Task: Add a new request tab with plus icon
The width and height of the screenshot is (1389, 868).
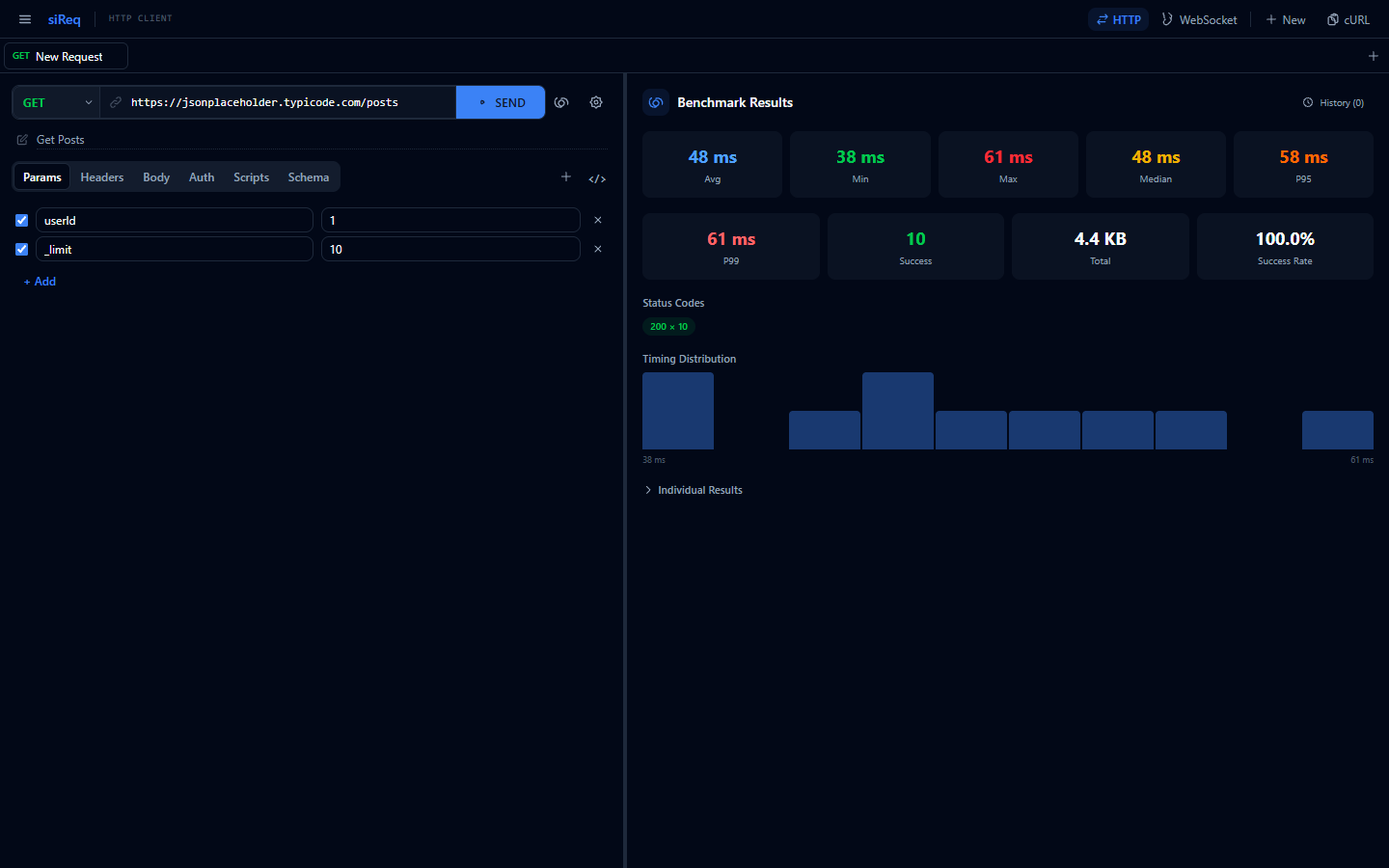Action: pos(1374,56)
